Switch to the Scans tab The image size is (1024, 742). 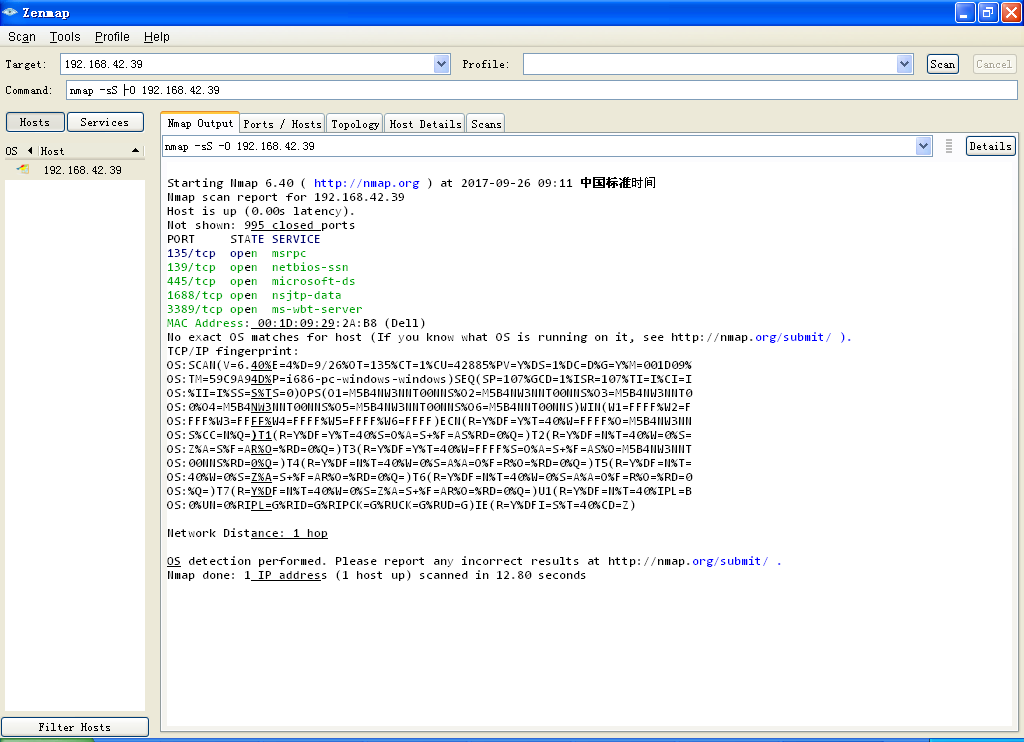click(486, 123)
